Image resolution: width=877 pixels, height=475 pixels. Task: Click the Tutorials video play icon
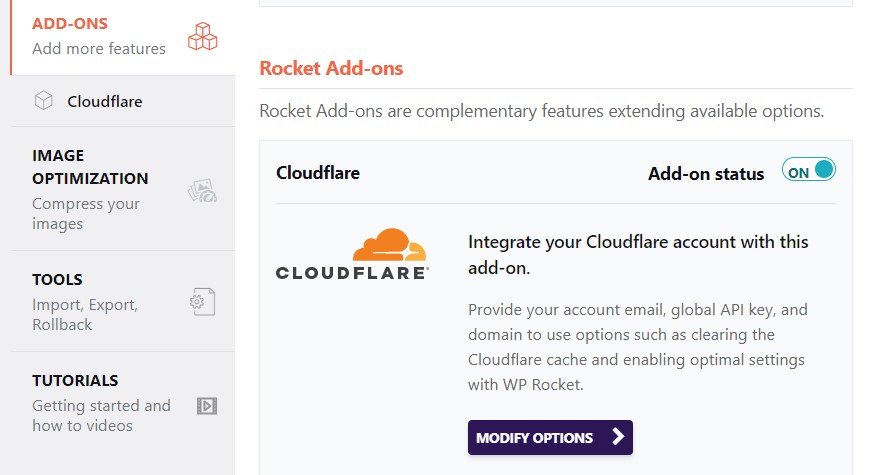tap(207, 406)
